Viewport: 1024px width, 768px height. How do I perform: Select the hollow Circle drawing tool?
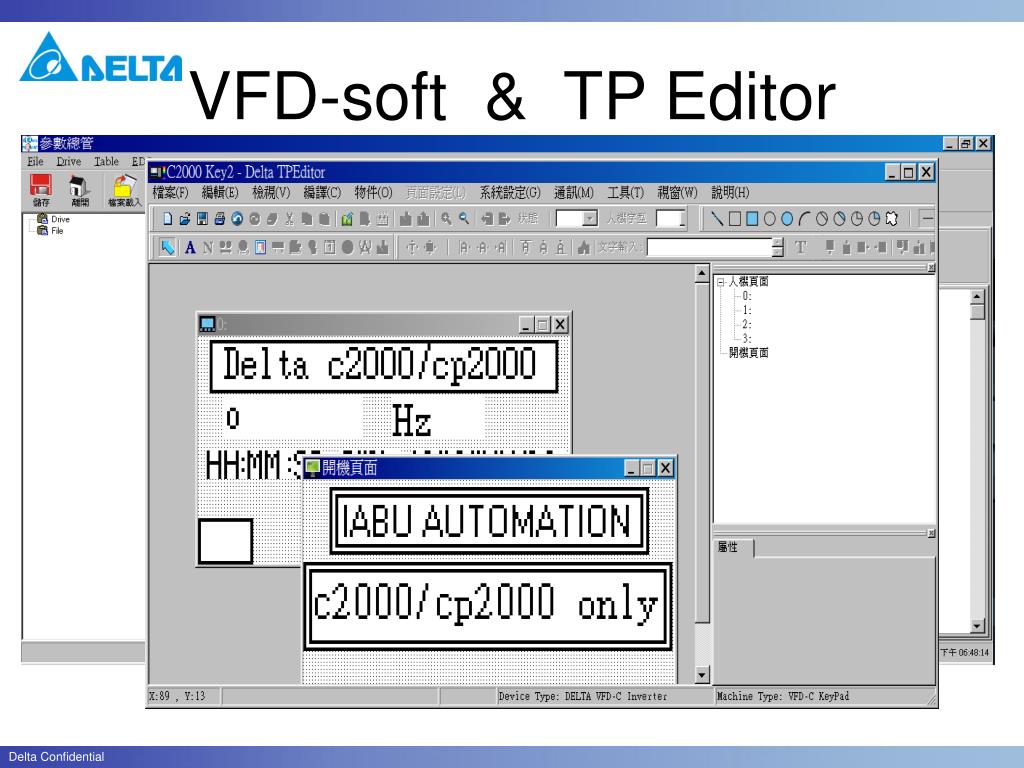coord(769,219)
